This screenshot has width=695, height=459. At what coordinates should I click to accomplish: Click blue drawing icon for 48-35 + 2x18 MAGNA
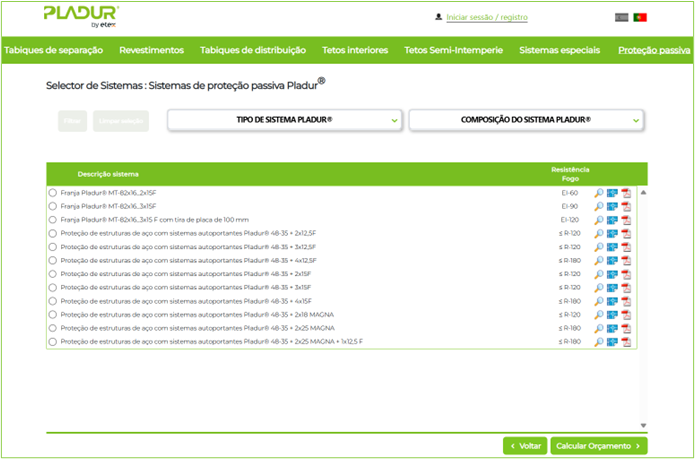(x=612, y=315)
